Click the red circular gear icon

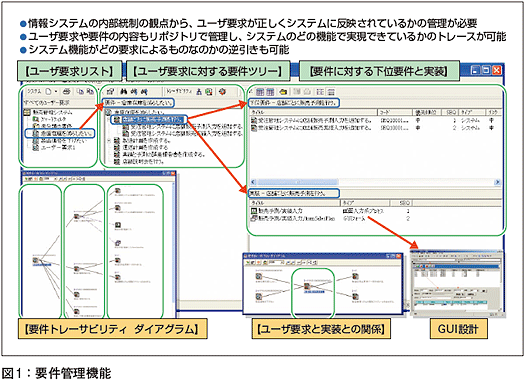tap(222, 91)
